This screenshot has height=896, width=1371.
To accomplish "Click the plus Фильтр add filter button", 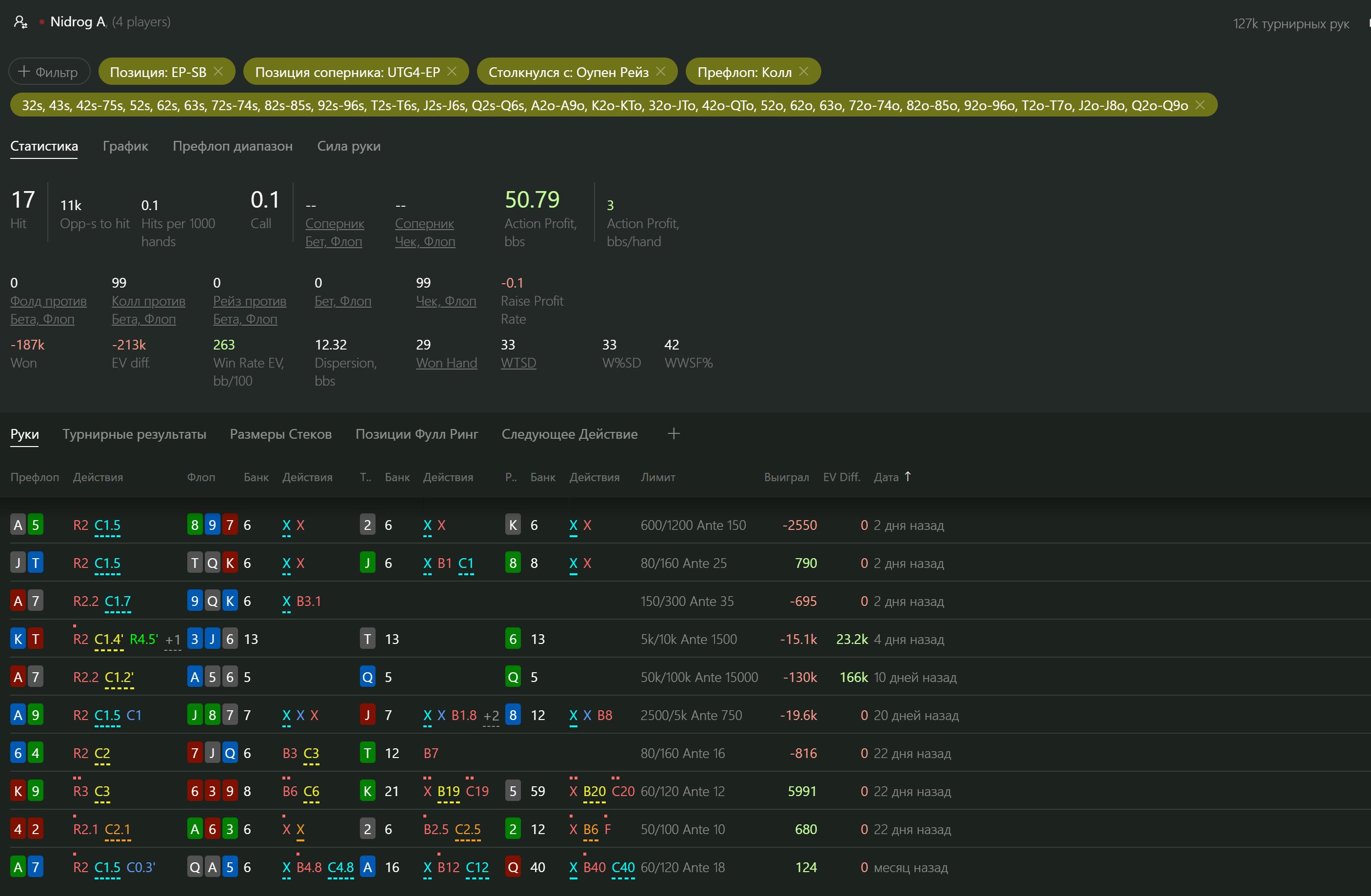I will [50, 72].
